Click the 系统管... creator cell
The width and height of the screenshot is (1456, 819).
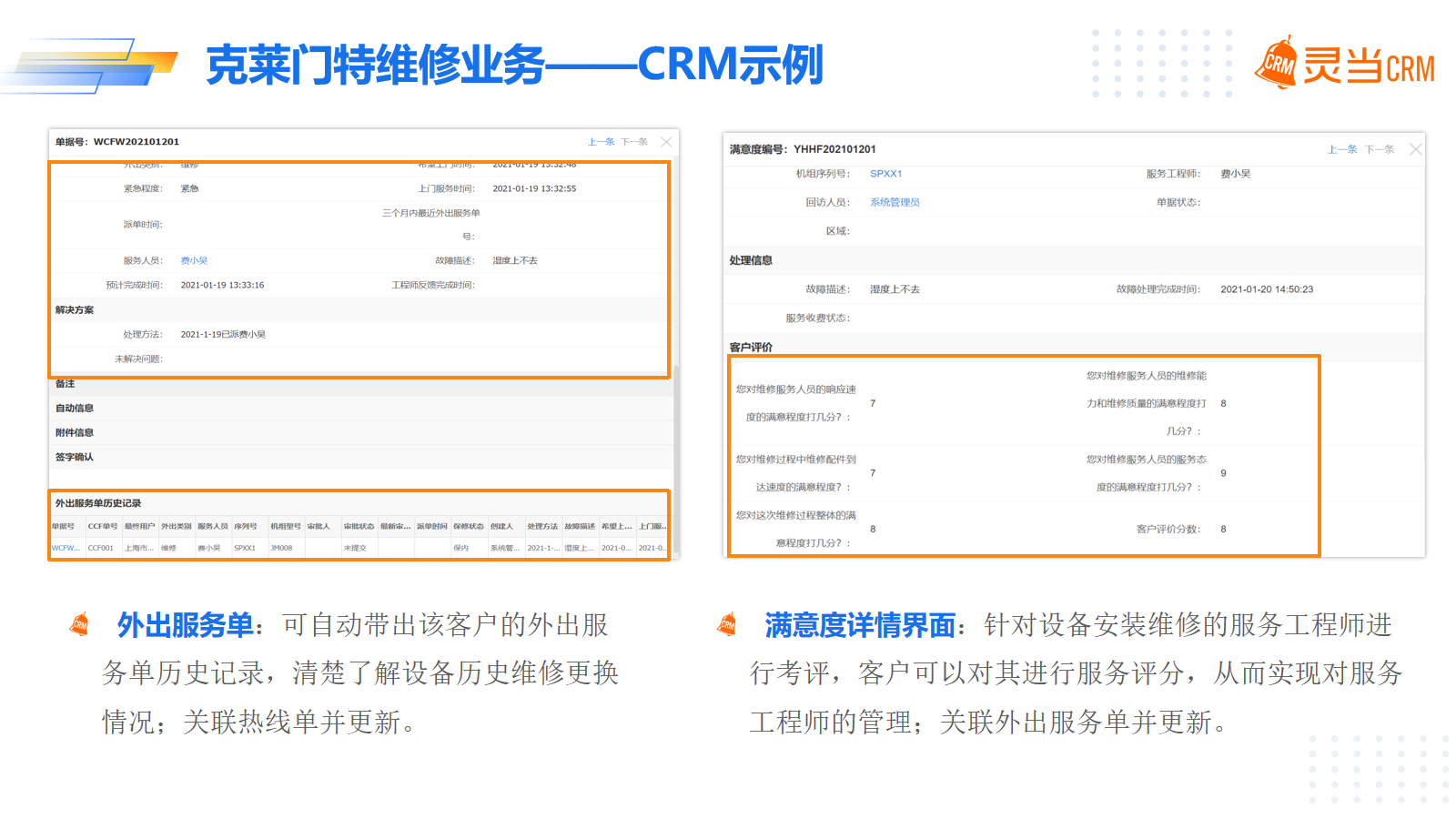(x=506, y=548)
